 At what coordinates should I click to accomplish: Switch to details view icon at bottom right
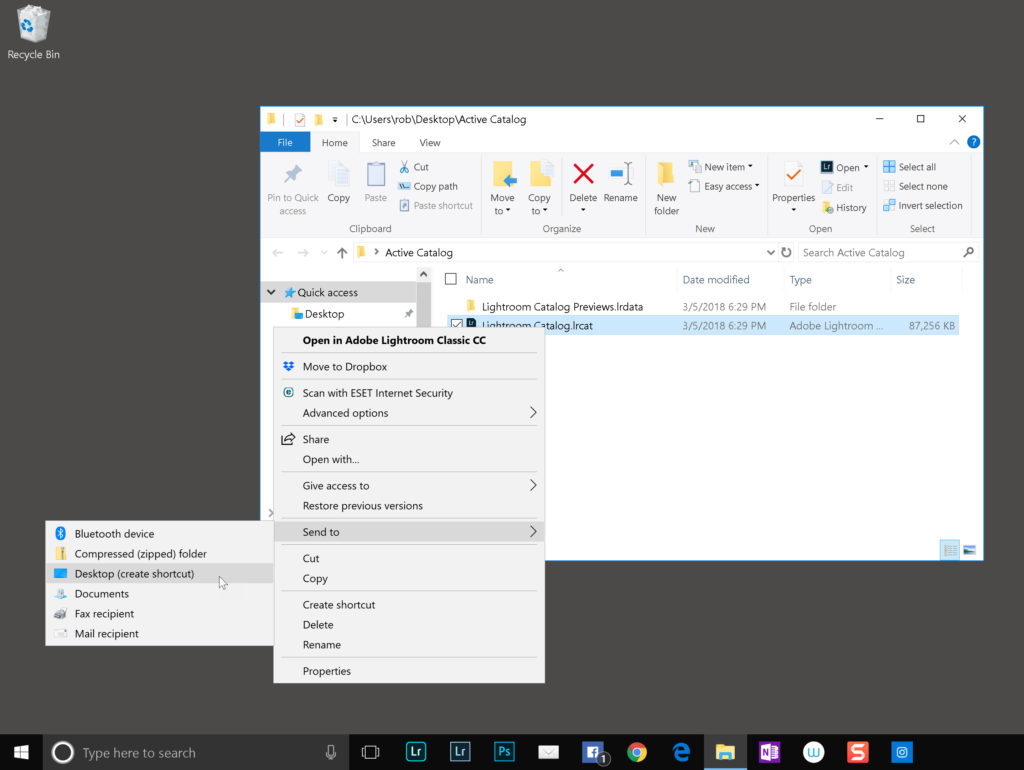click(x=950, y=550)
